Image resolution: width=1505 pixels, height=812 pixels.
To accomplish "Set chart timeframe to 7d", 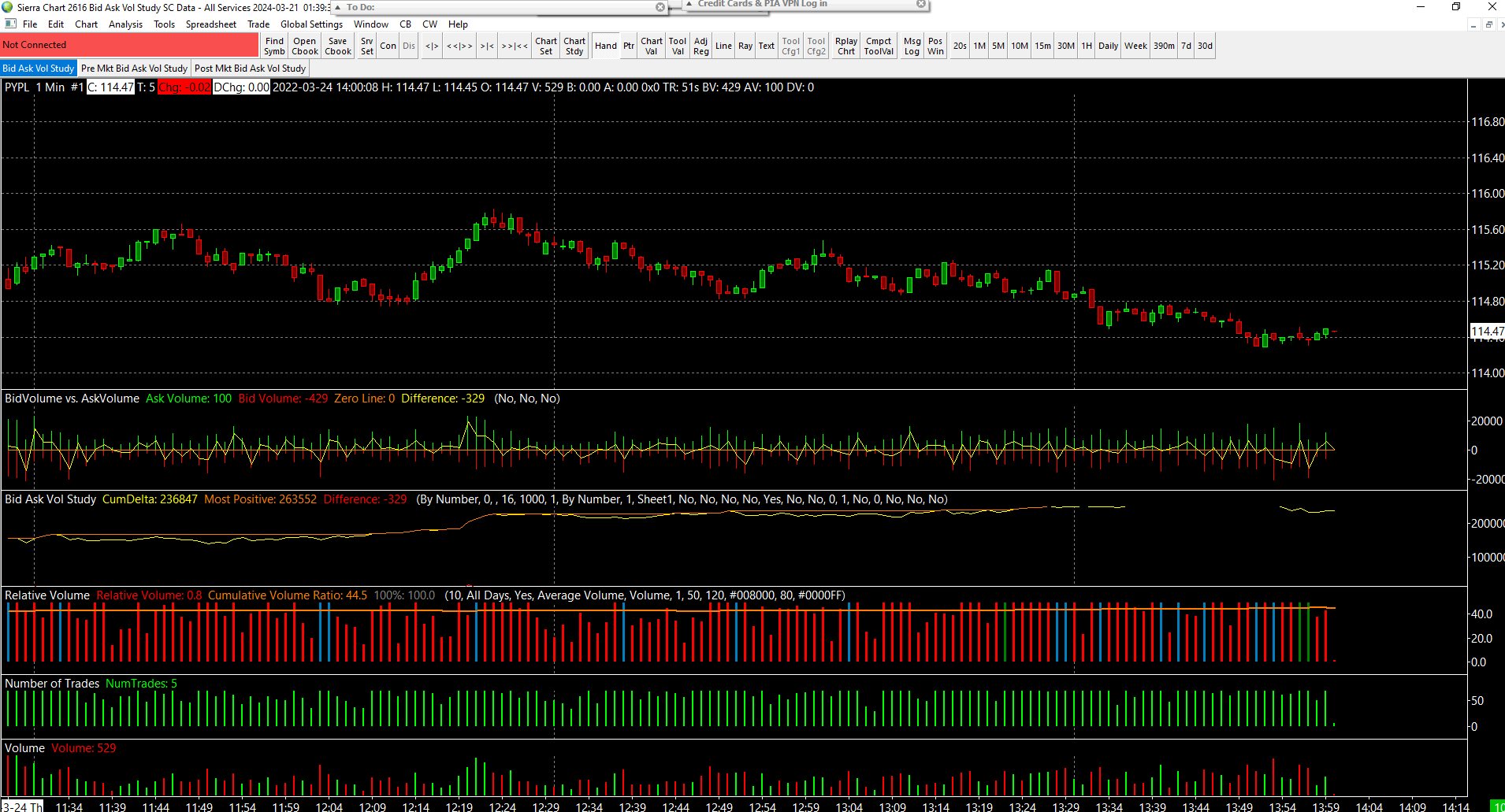I will (1187, 46).
